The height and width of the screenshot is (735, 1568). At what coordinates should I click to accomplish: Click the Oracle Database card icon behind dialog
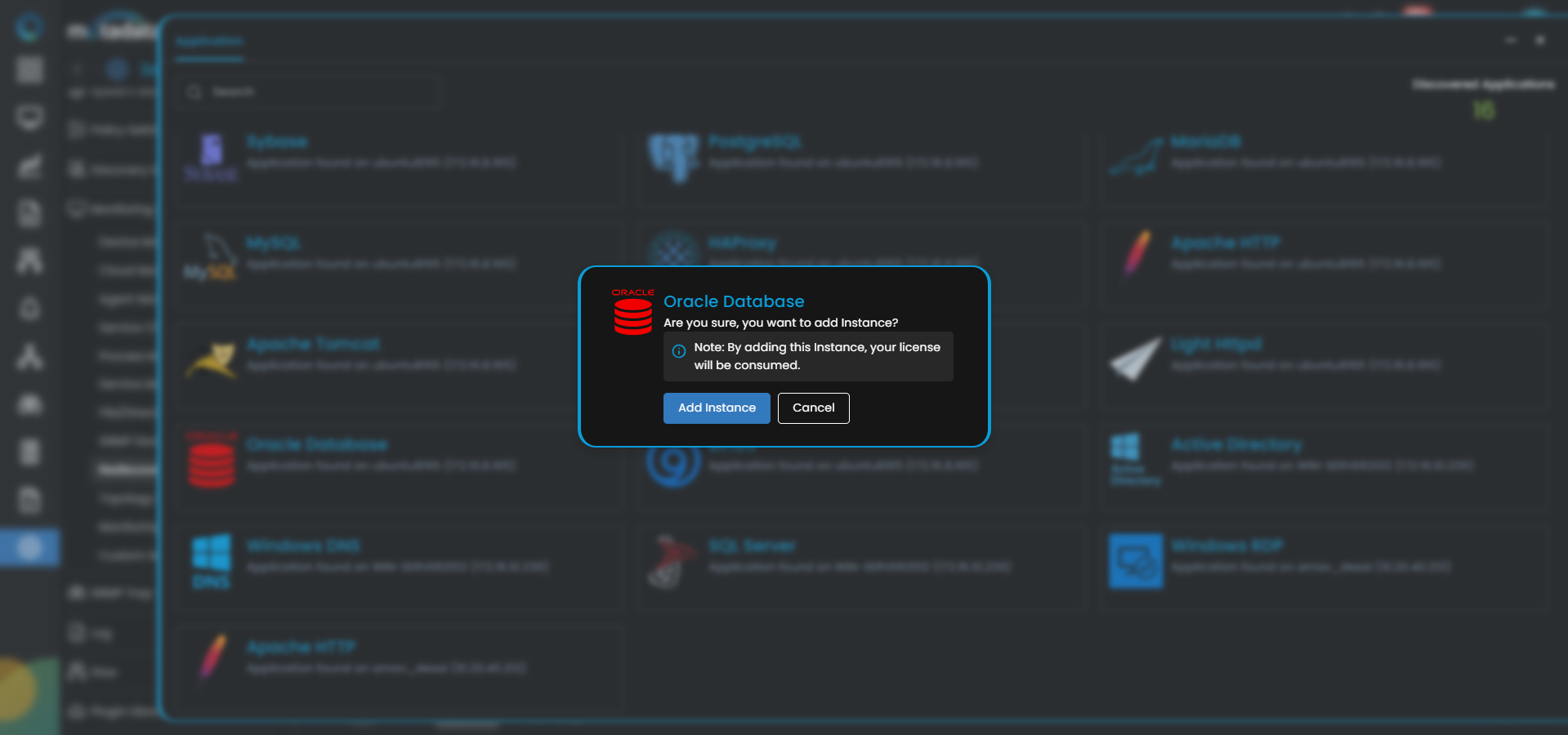[x=212, y=460]
